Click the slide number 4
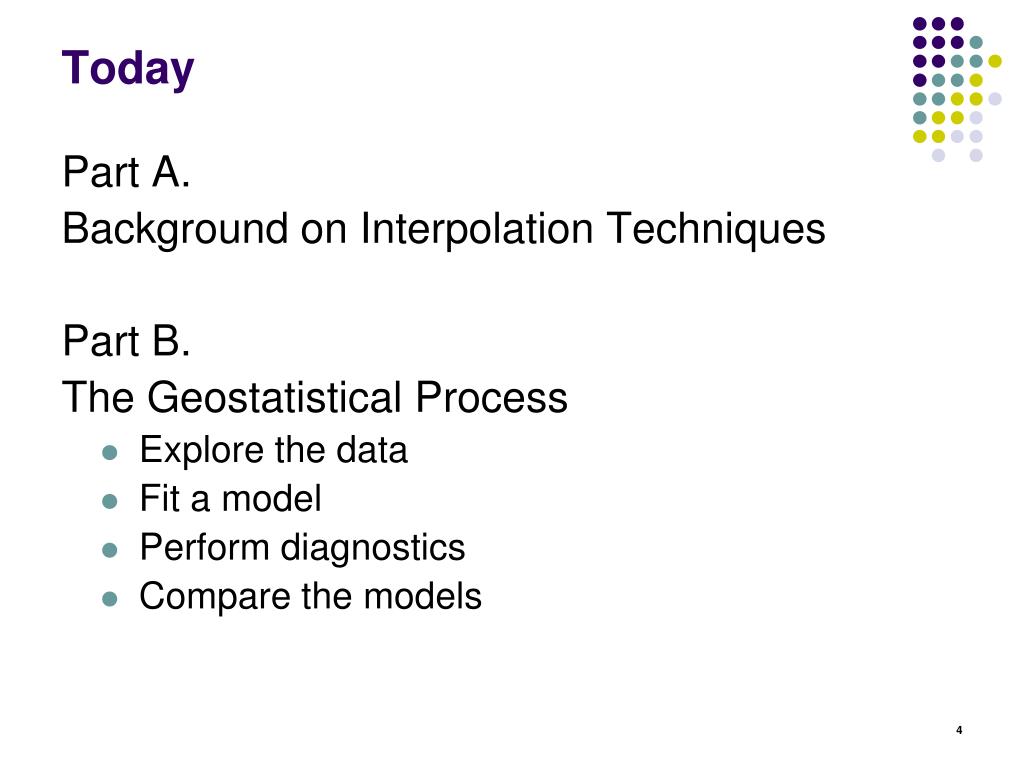 tap(959, 730)
